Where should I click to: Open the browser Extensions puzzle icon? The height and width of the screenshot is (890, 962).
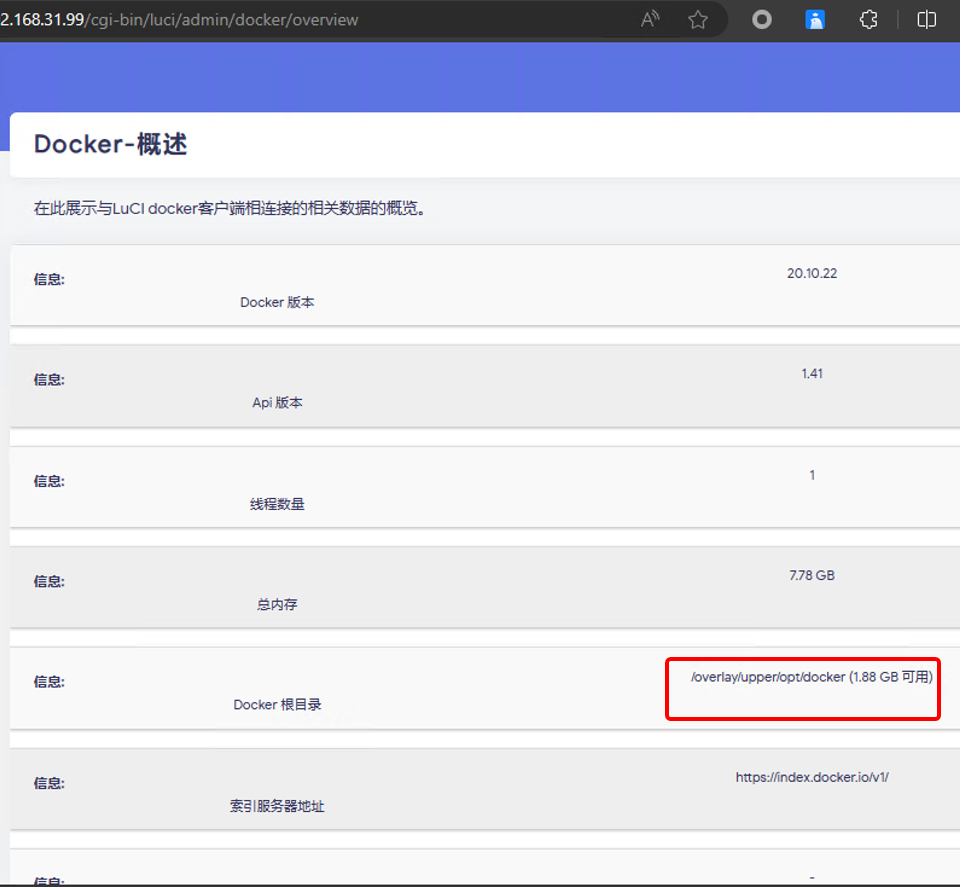pos(867,19)
